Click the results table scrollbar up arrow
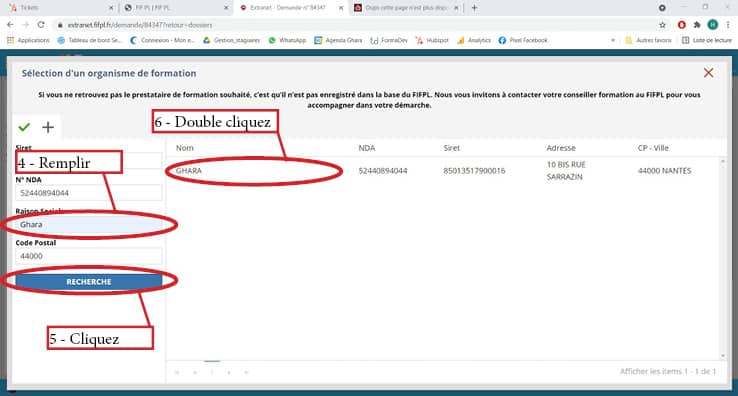738x396 pixels. 723,162
